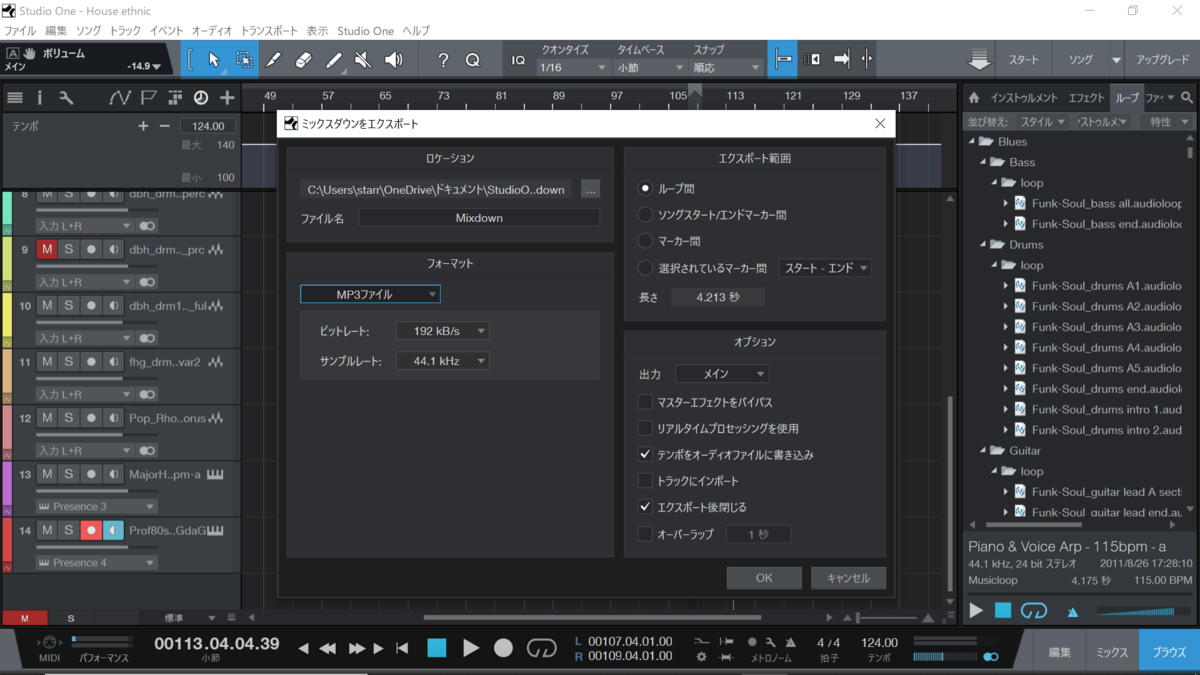This screenshot has height=675, width=1200.
Task: Pick the Eraser tool
Action: tap(304, 60)
